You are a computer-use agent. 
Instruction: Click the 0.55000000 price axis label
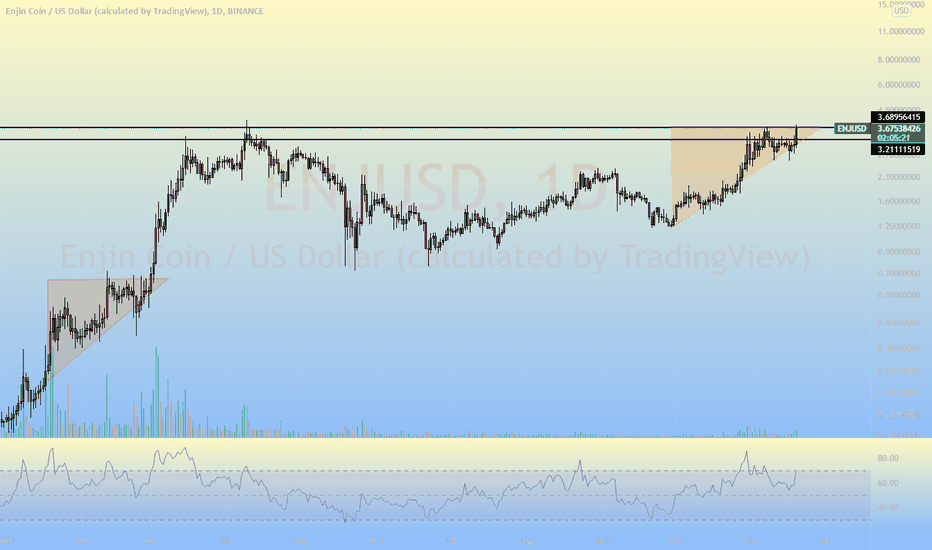[900, 295]
